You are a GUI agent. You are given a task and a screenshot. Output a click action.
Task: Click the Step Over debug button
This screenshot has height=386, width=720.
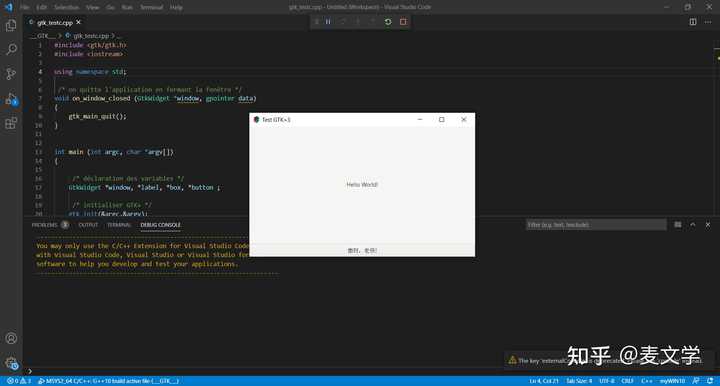[x=343, y=22]
